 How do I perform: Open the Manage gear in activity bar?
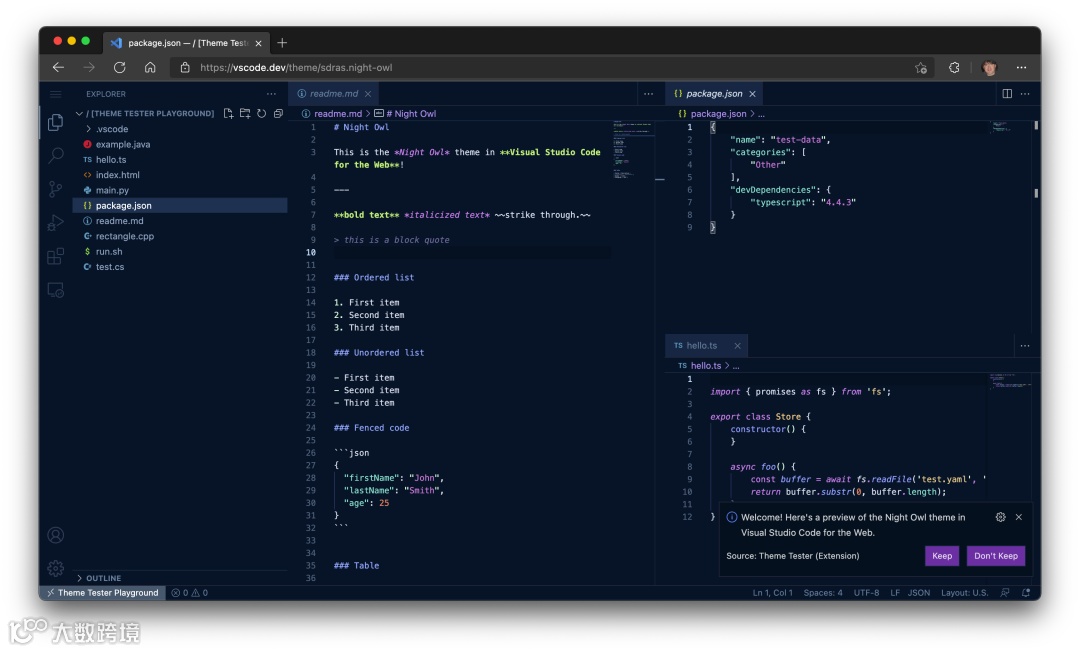click(56, 568)
